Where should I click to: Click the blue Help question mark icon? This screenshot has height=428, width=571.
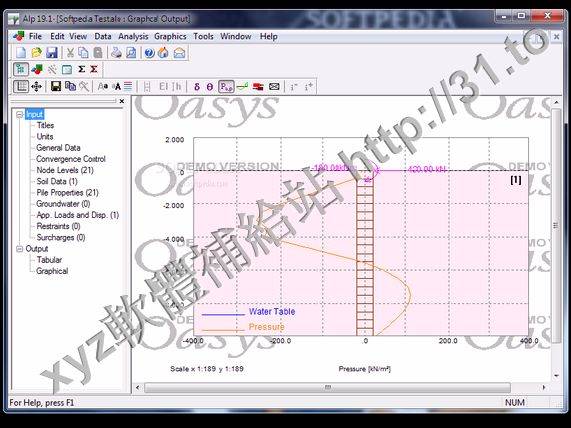pos(149,53)
